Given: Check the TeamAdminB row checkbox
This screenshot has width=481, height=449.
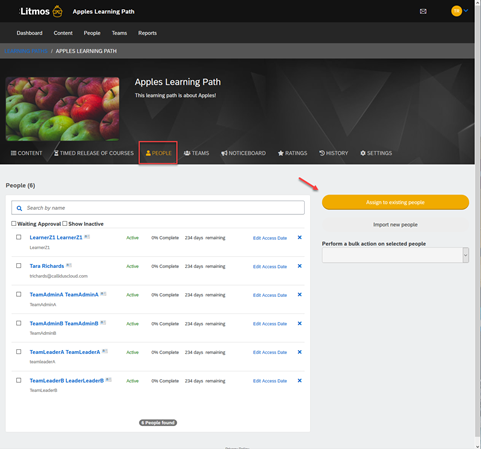Looking at the screenshot, I should 19,323.
